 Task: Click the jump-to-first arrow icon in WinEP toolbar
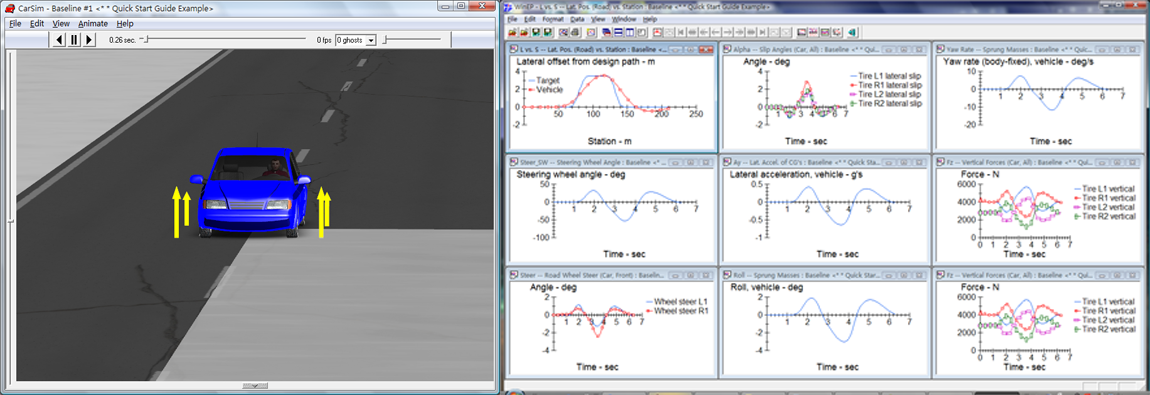[x=681, y=32]
